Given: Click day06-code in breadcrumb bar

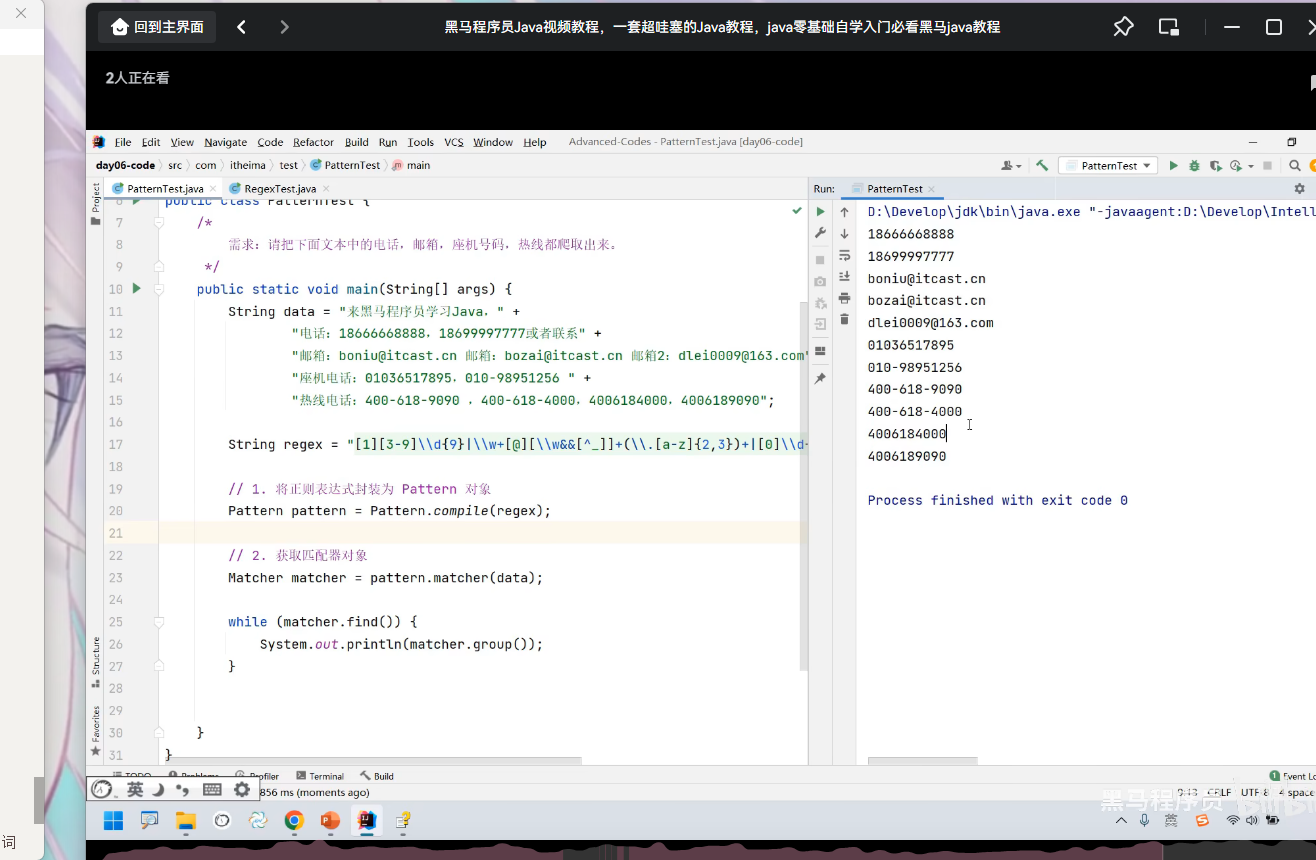Looking at the screenshot, I should [x=126, y=165].
